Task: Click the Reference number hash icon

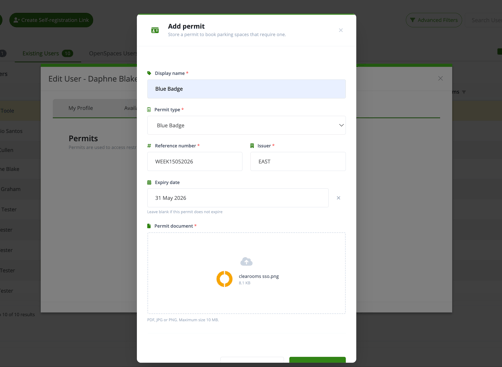Action: [149, 146]
